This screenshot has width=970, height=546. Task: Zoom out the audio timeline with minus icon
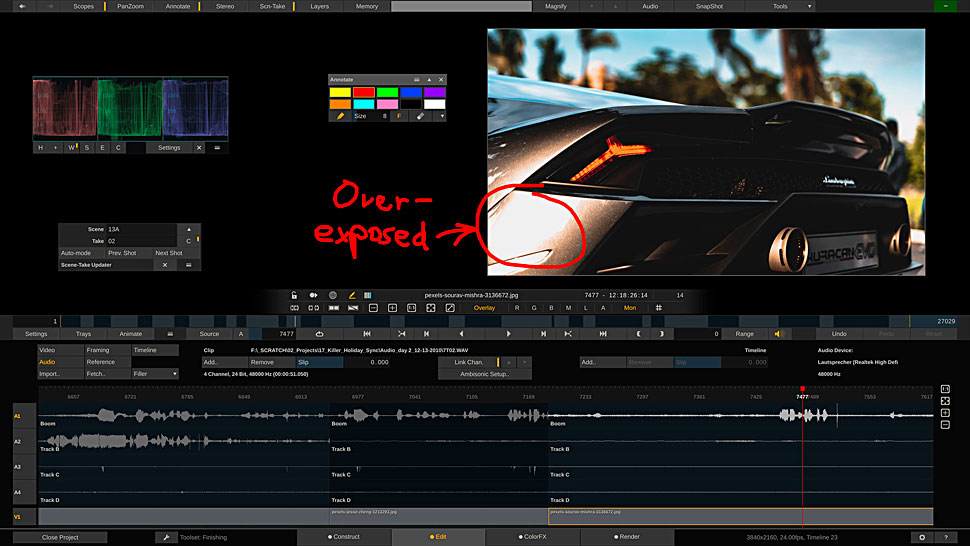(945, 425)
